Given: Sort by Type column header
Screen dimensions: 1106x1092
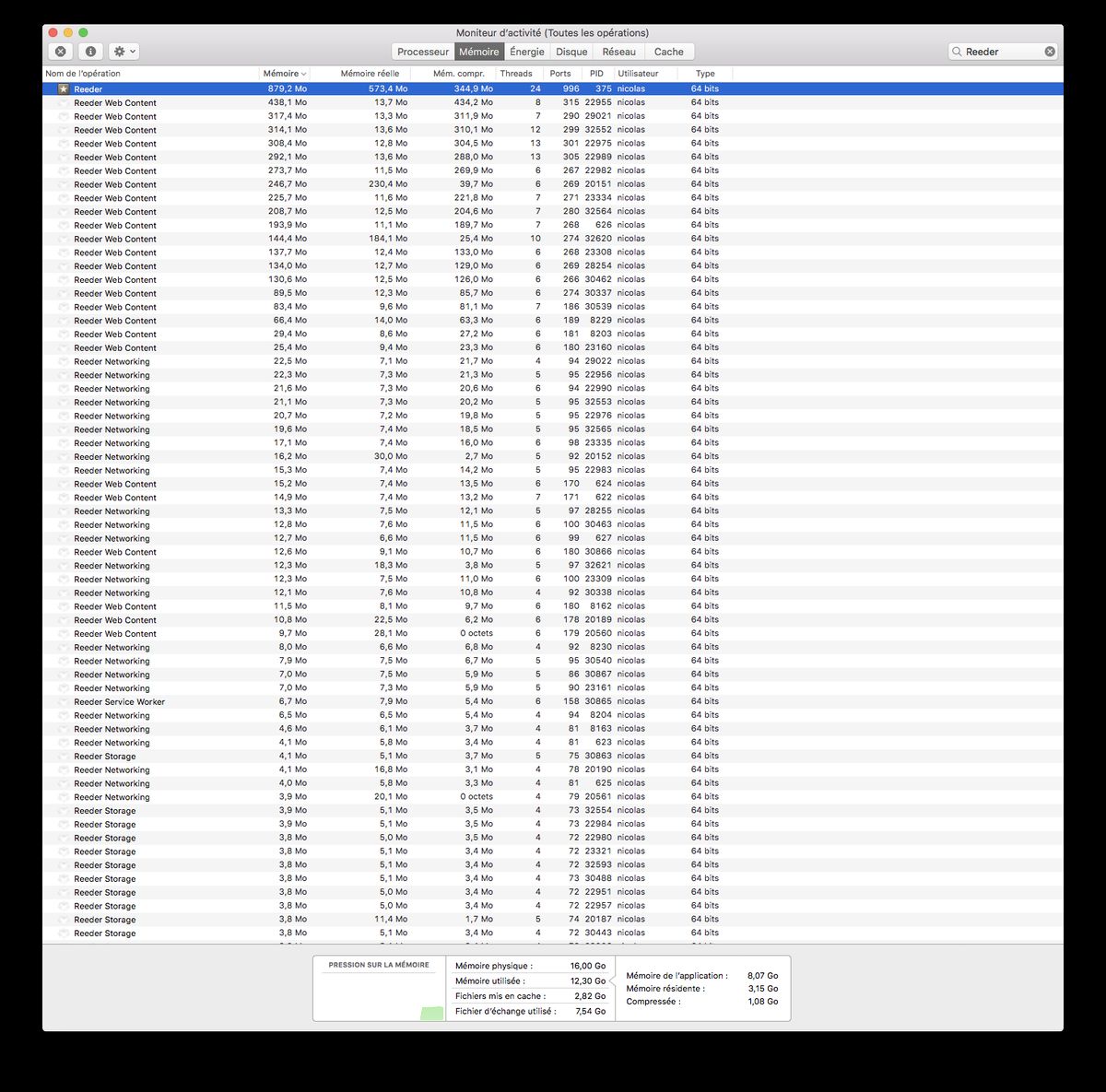Looking at the screenshot, I should [705, 74].
